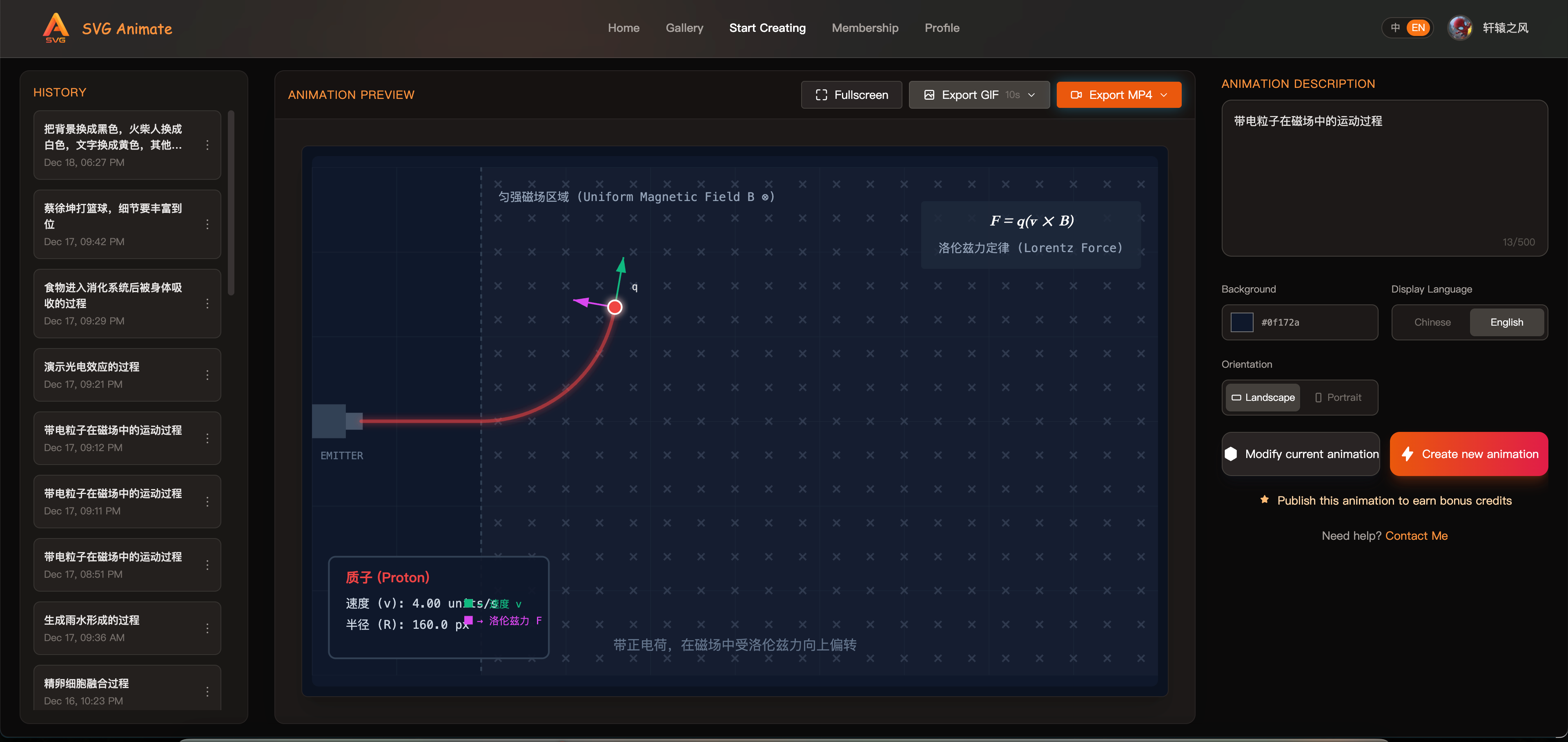Click the #0f172a background color swatch
The width and height of the screenshot is (1568, 742).
1242,322
